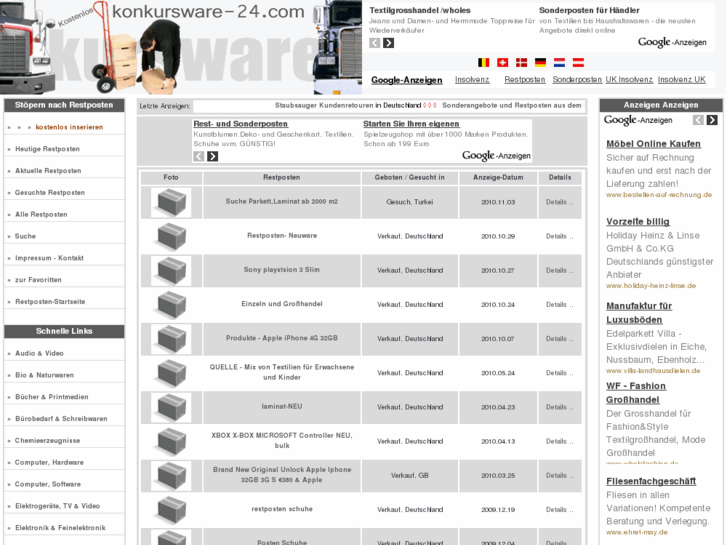The width and height of the screenshot is (727, 545).
Task: Click kostenlos inserieren link
Action: point(69,127)
